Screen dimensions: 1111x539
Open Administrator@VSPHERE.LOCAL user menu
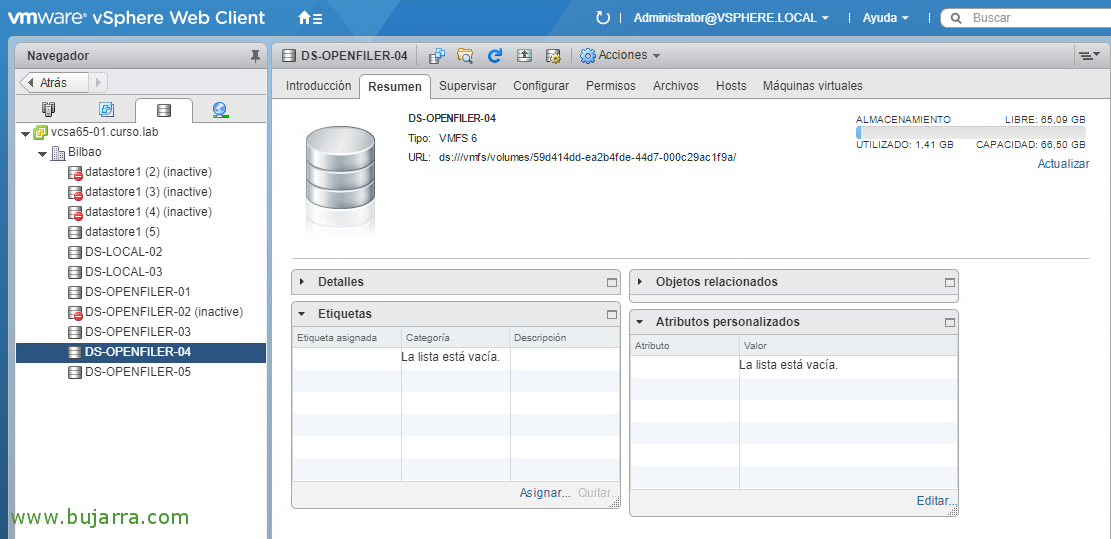pyautogui.click(x=731, y=18)
